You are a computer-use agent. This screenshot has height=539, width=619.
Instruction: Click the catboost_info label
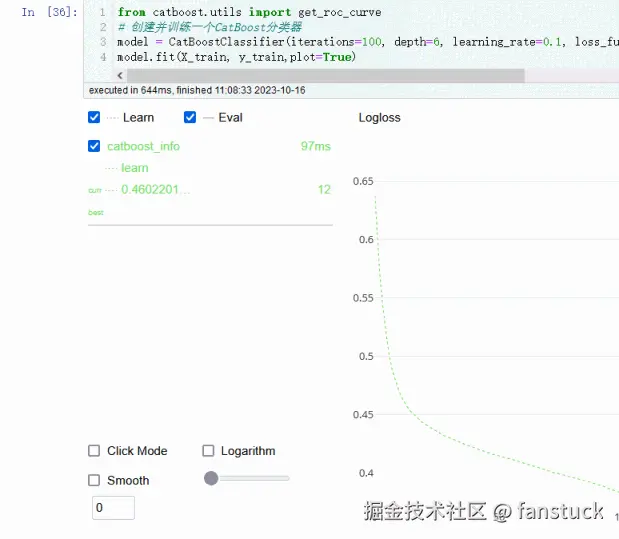(x=143, y=146)
